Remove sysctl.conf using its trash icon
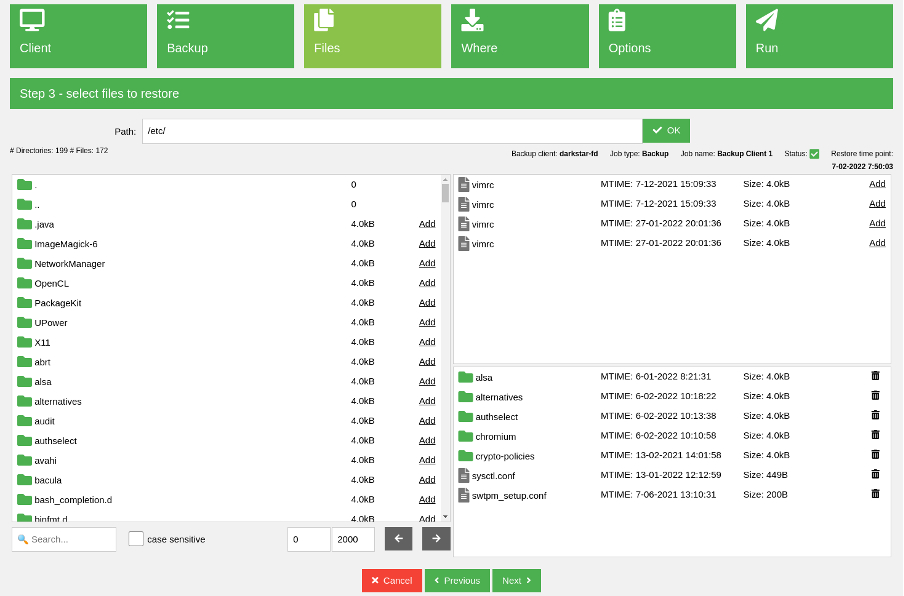 point(875,474)
